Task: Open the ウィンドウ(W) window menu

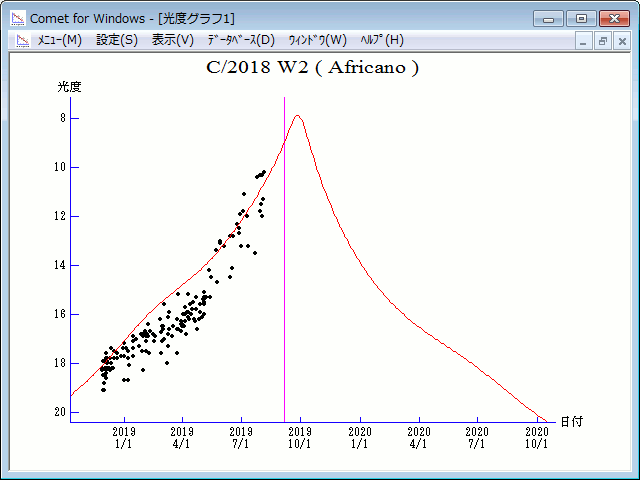Action: click(317, 40)
